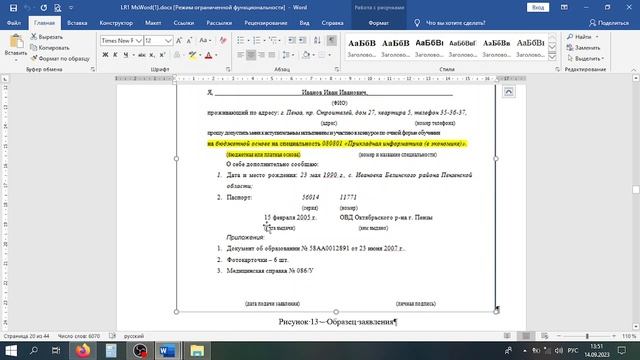Viewport: 640px width, 360px height.
Task: Switch to the Insert (Вставка) tab
Action: point(77,23)
